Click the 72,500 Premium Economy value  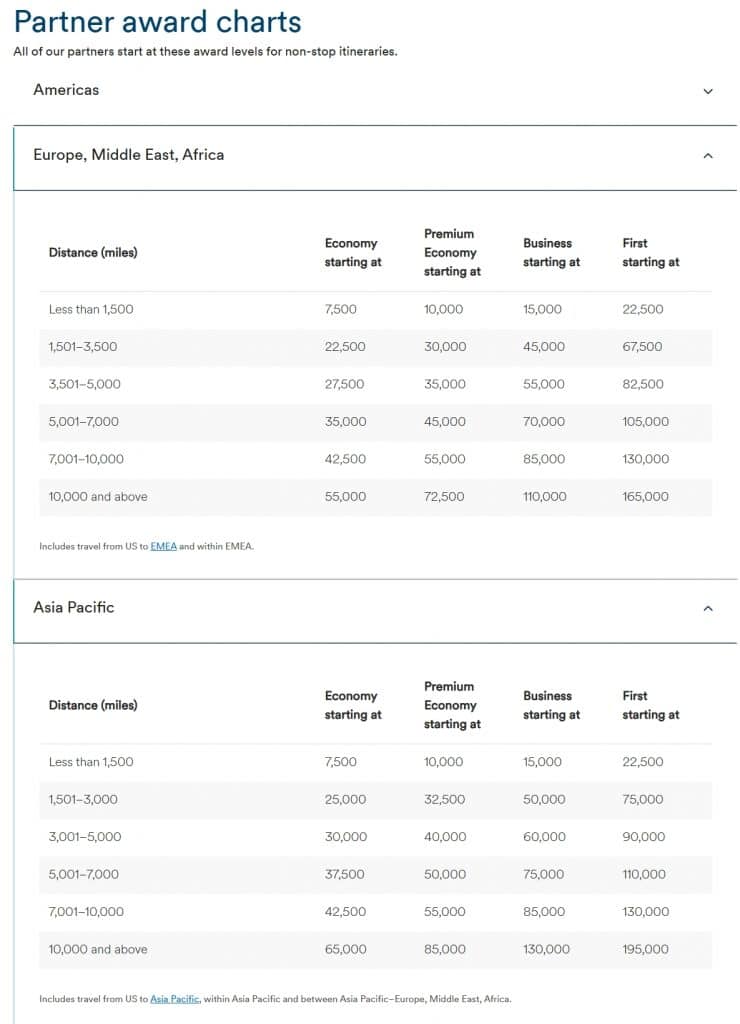(x=444, y=497)
